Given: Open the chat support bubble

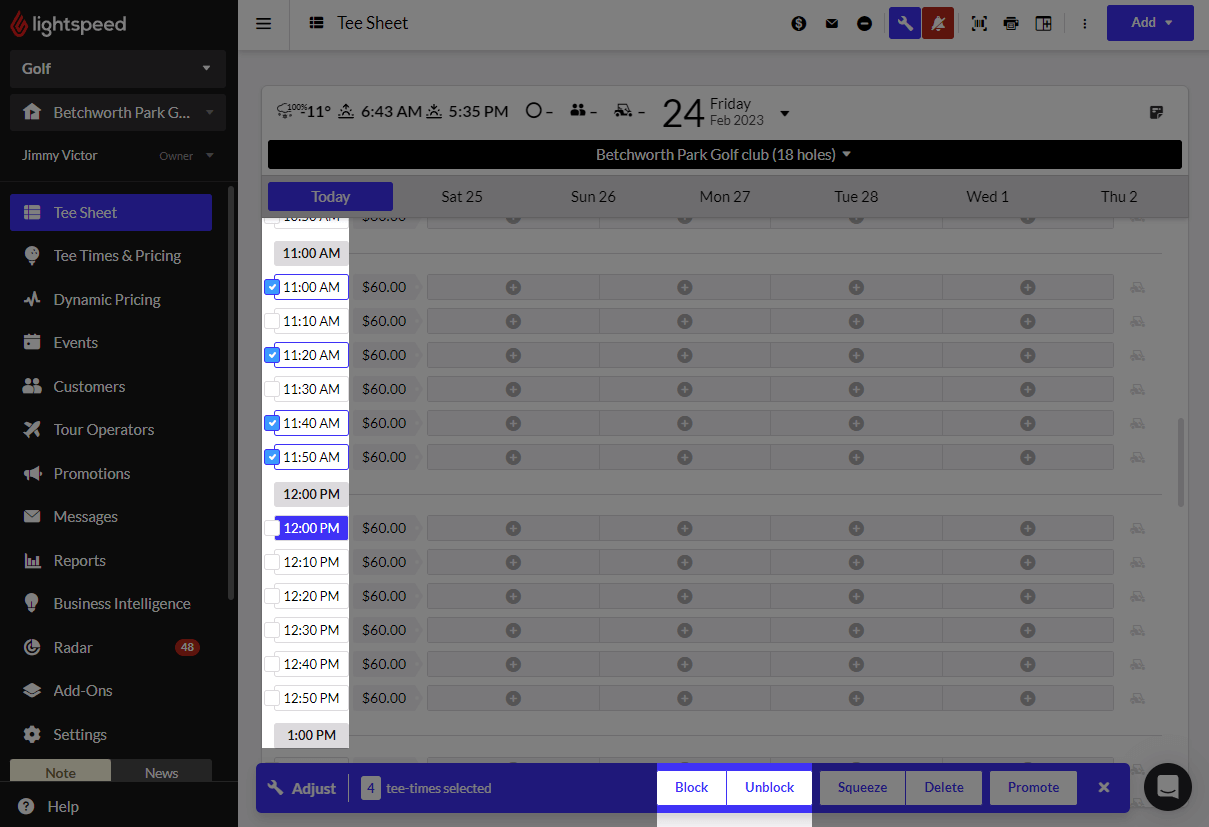Looking at the screenshot, I should [x=1168, y=788].
